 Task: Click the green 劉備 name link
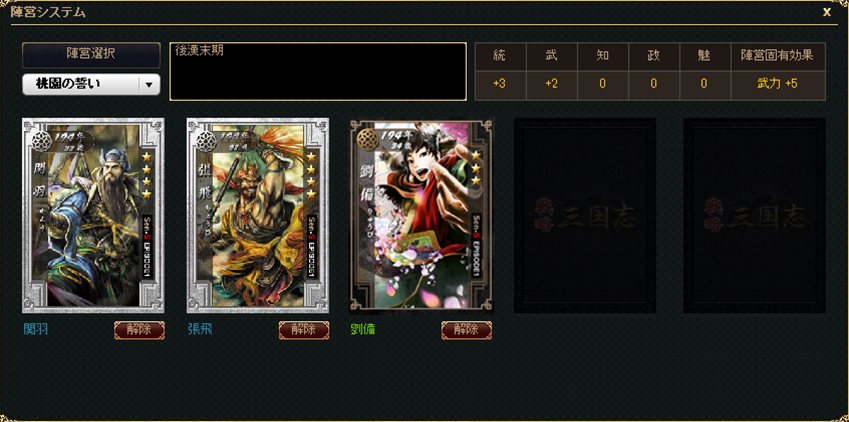coord(363,329)
